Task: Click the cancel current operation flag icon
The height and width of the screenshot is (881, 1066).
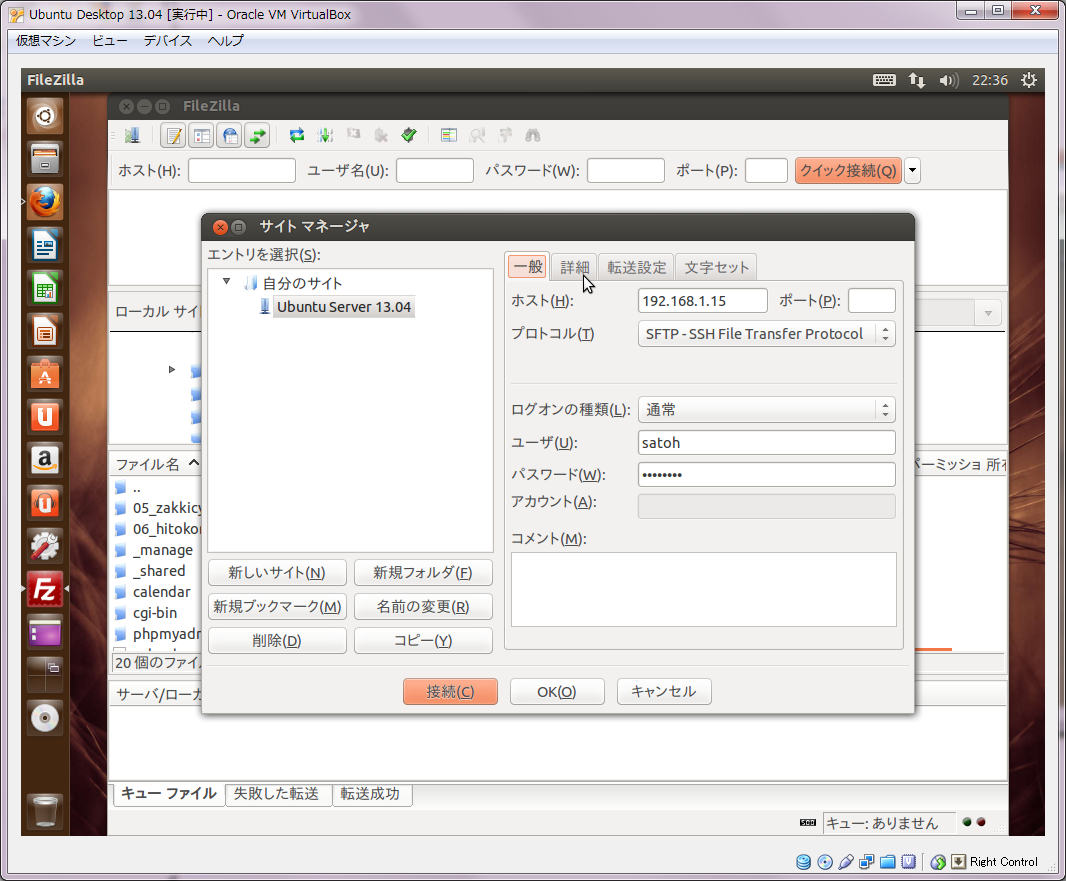Action: click(354, 135)
